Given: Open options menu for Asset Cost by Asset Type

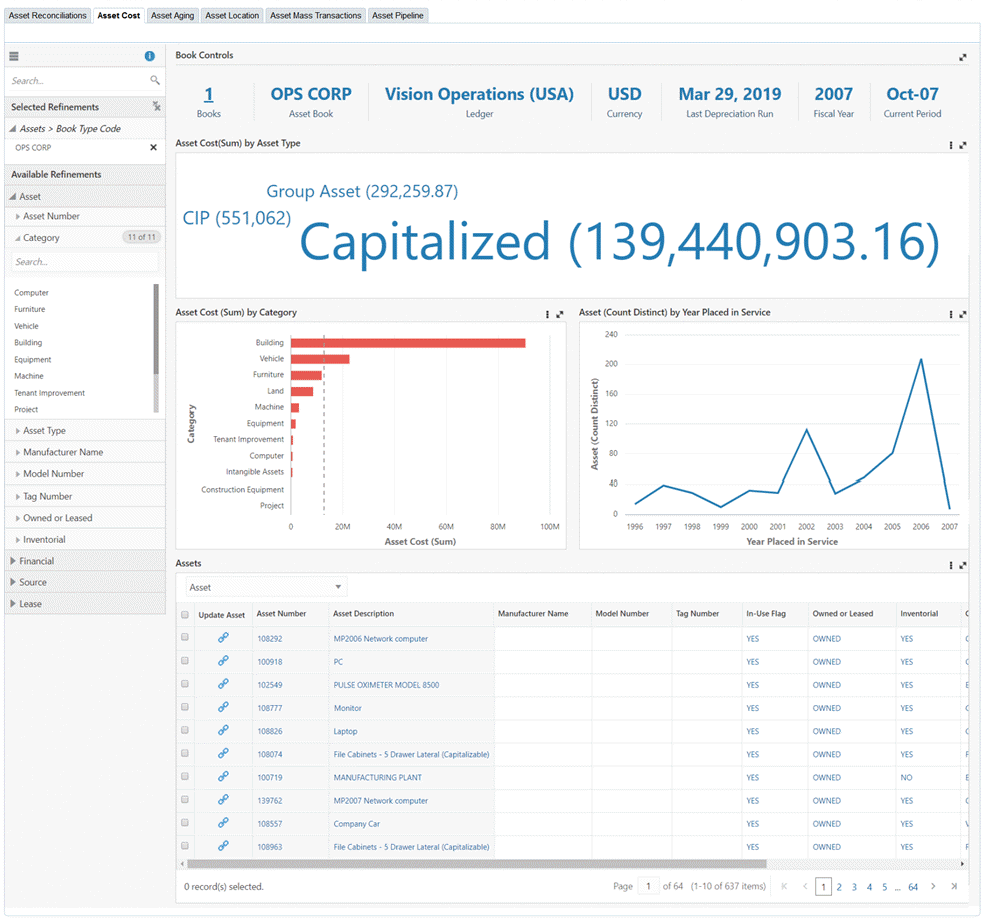Looking at the screenshot, I should point(951,145).
